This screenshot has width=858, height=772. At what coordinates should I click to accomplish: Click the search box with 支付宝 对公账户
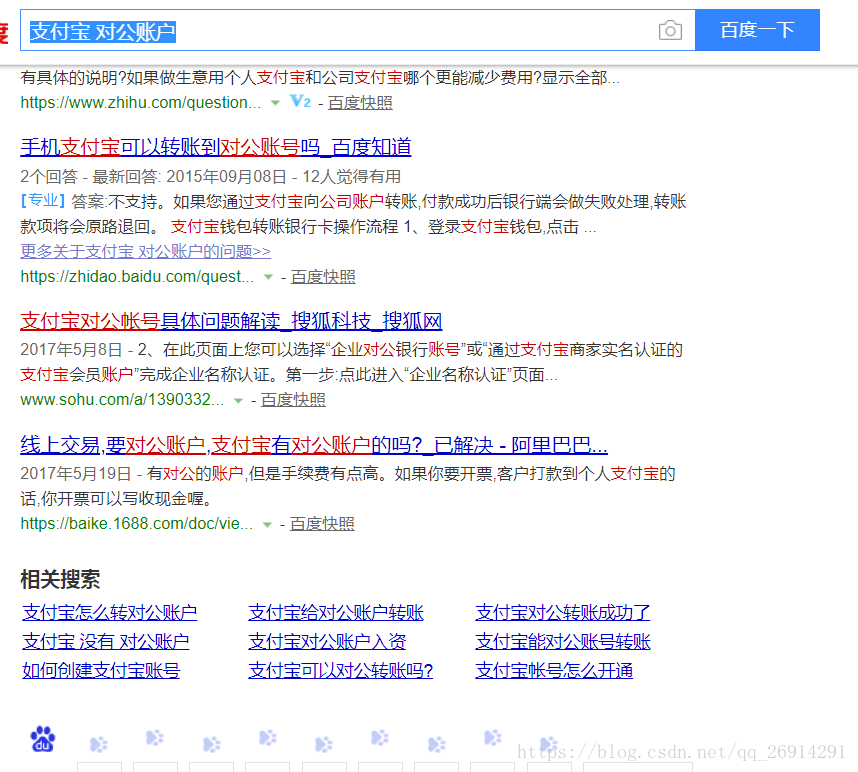pos(357,30)
